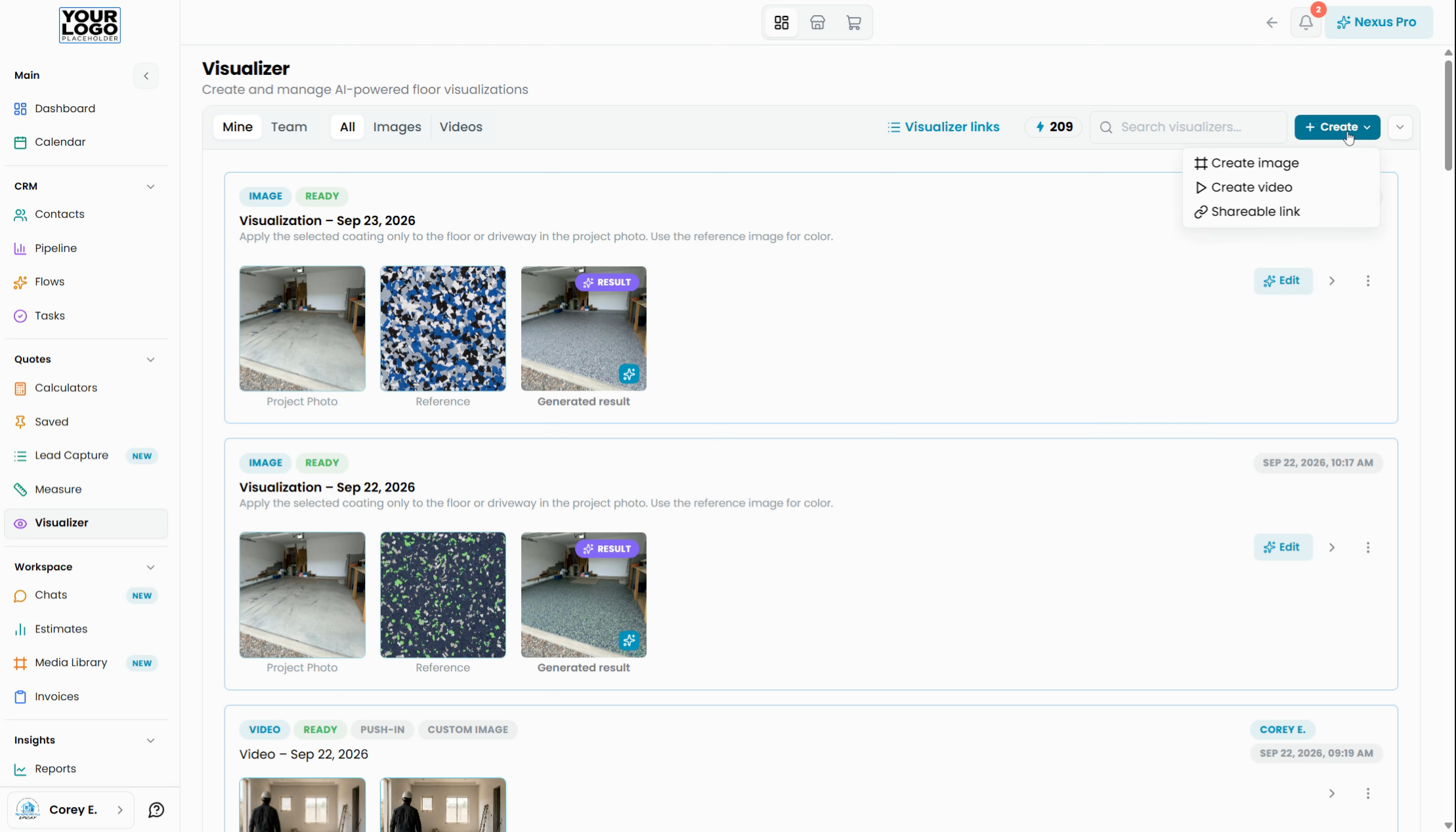The width and height of the screenshot is (1456, 832).
Task: Open notifications bell icon
Action: 1306,22
